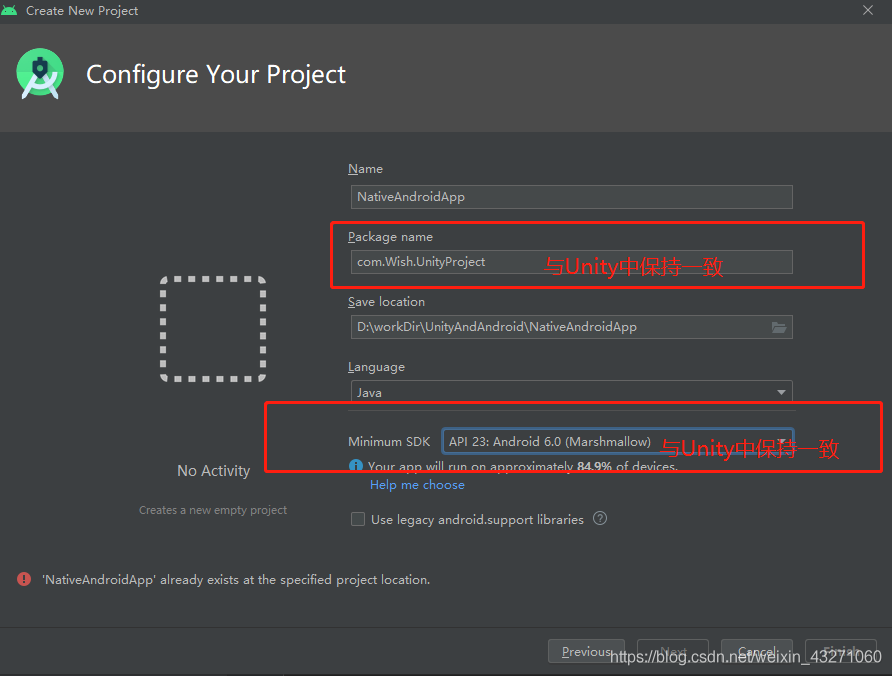Click the Name input field
This screenshot has width=892, height=676.
tap(571, 197)
